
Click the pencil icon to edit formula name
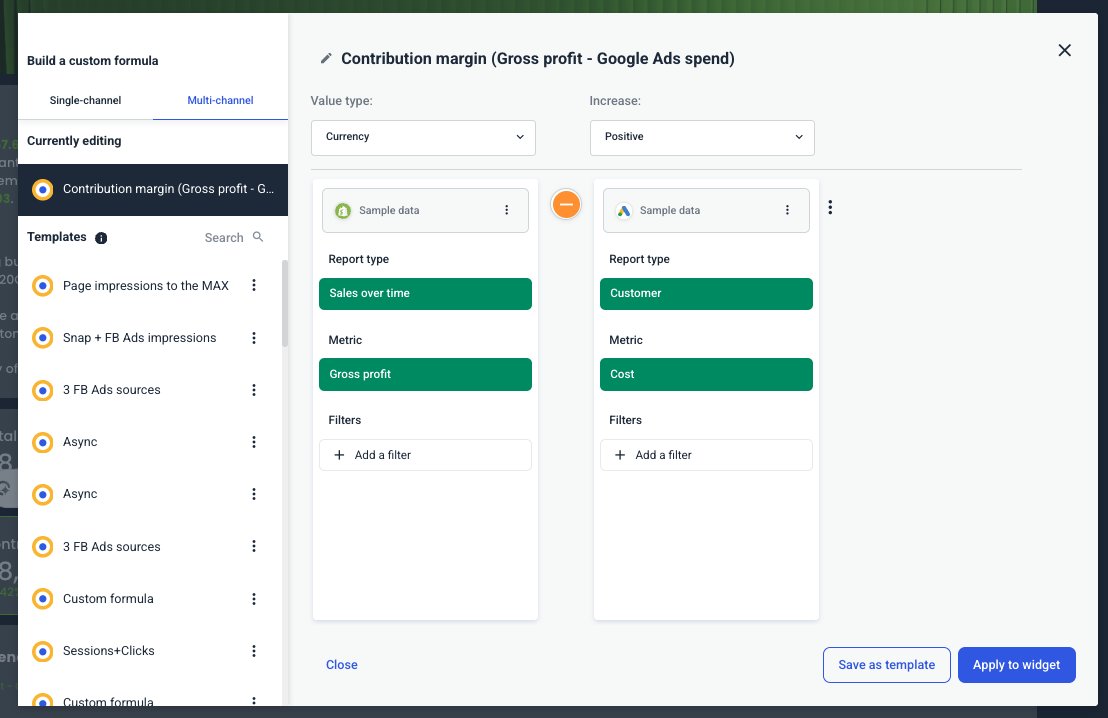click(x=325, y=59)
